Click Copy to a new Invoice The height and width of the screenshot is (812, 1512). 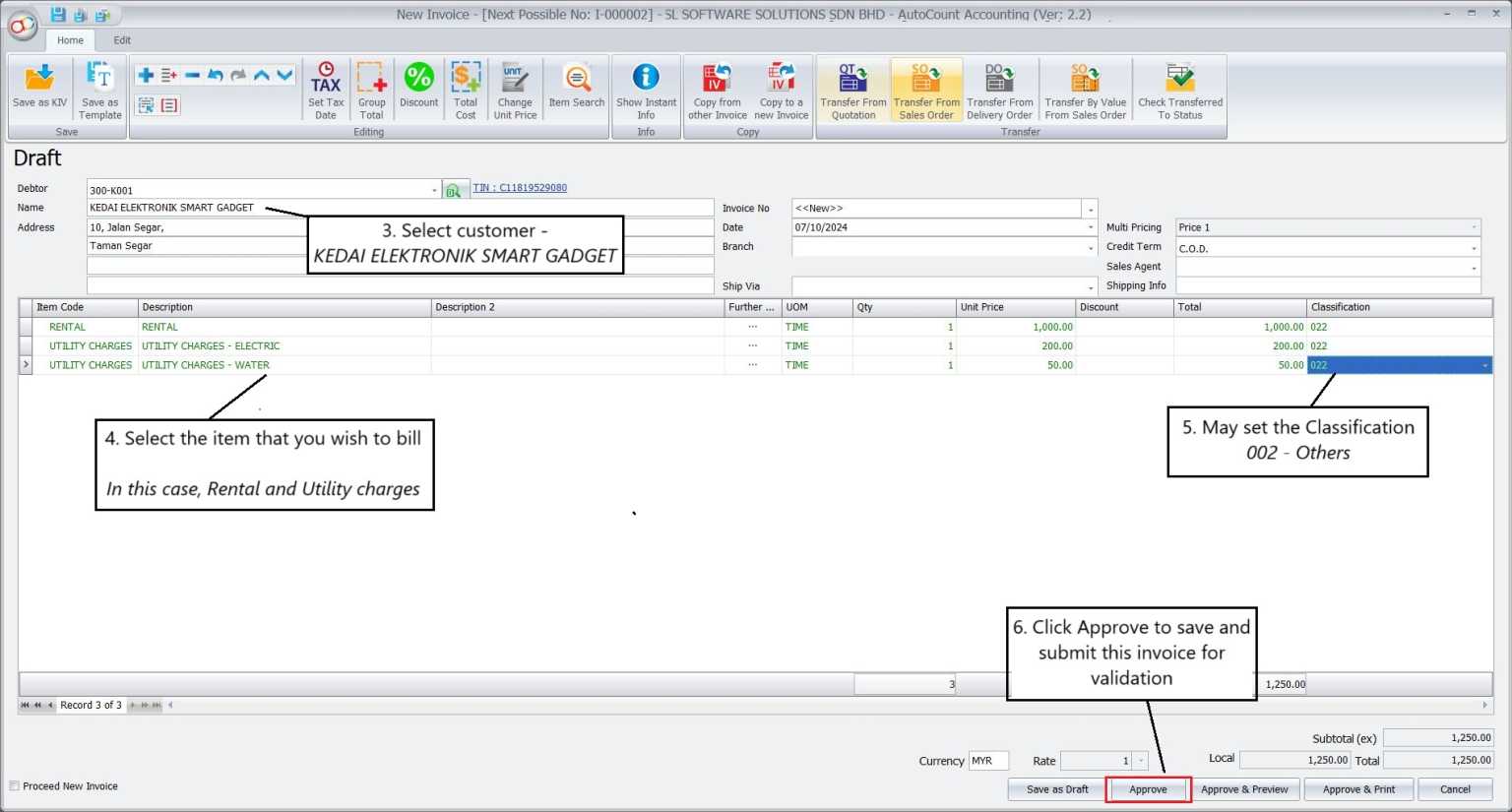(782, 90)
